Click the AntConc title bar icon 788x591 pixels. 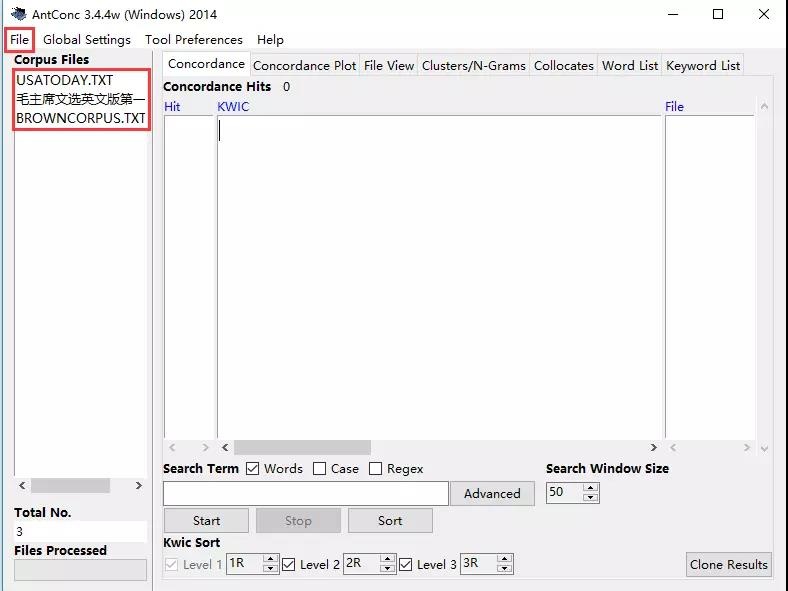point(19,14)
